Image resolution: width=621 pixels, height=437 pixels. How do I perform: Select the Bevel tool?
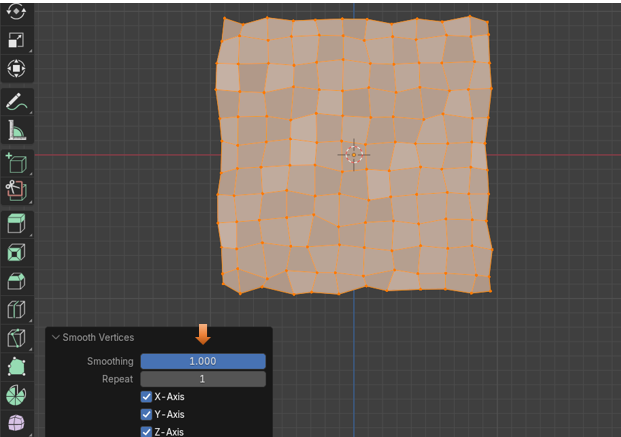[x=17, y=281]
